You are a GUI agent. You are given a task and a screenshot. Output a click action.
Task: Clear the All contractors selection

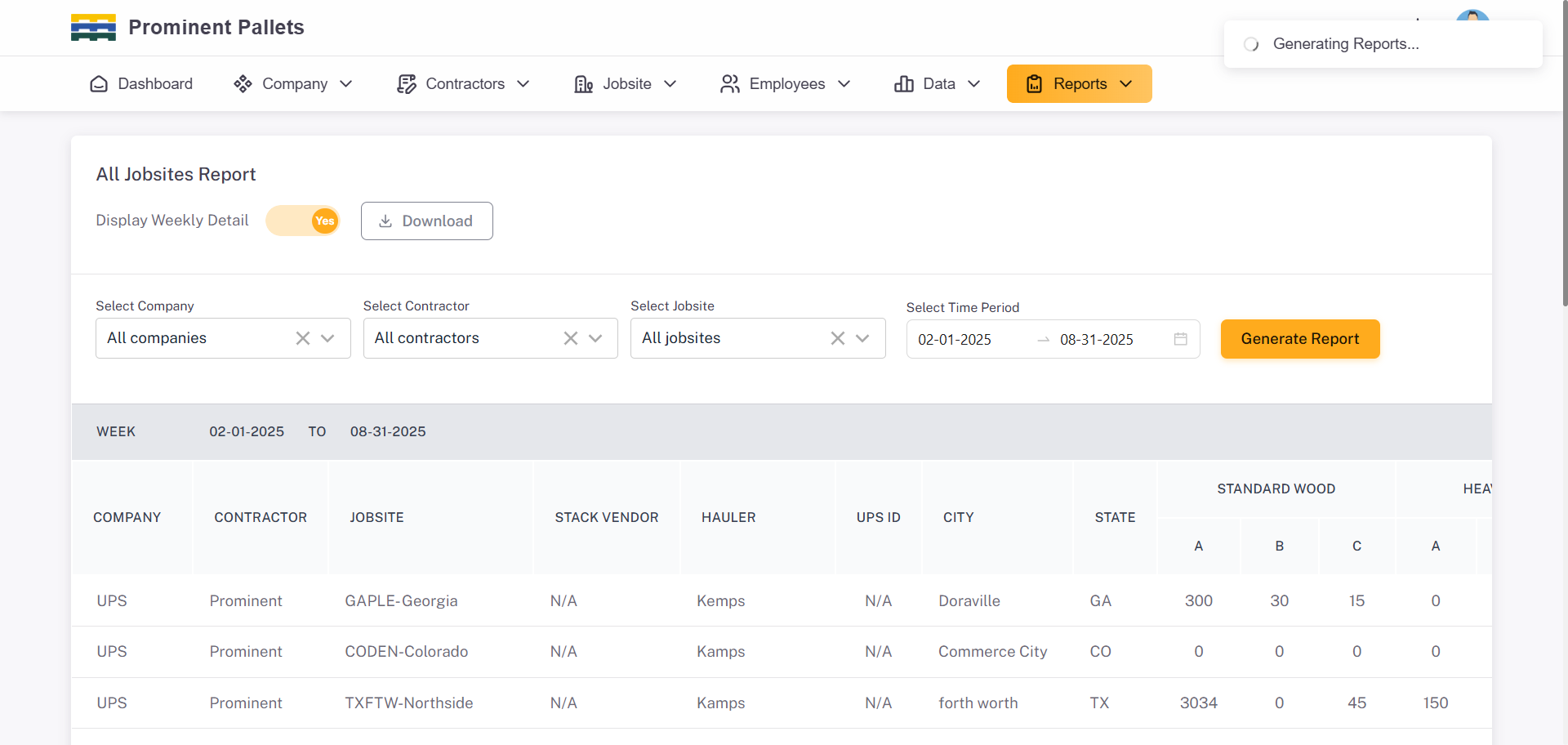(x=570, y=338)
